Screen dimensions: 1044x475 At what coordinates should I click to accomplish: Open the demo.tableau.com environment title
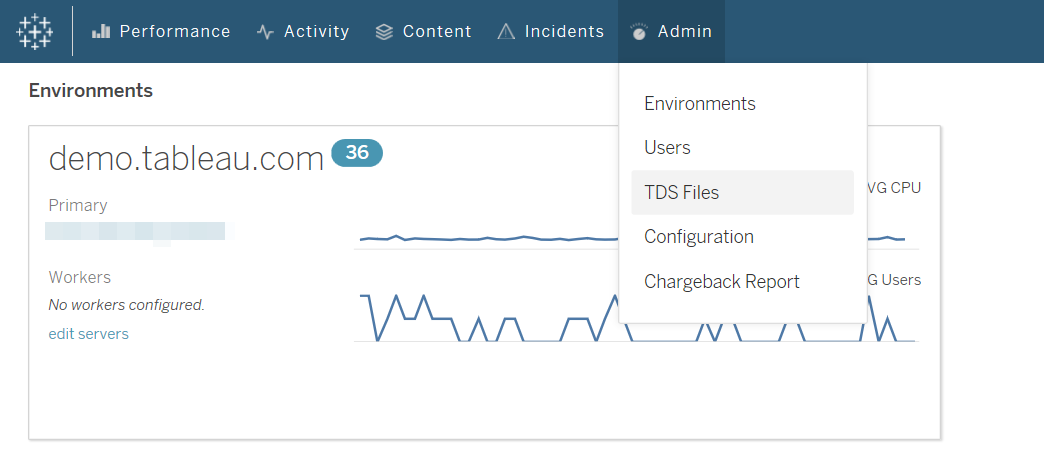point(186,159)
